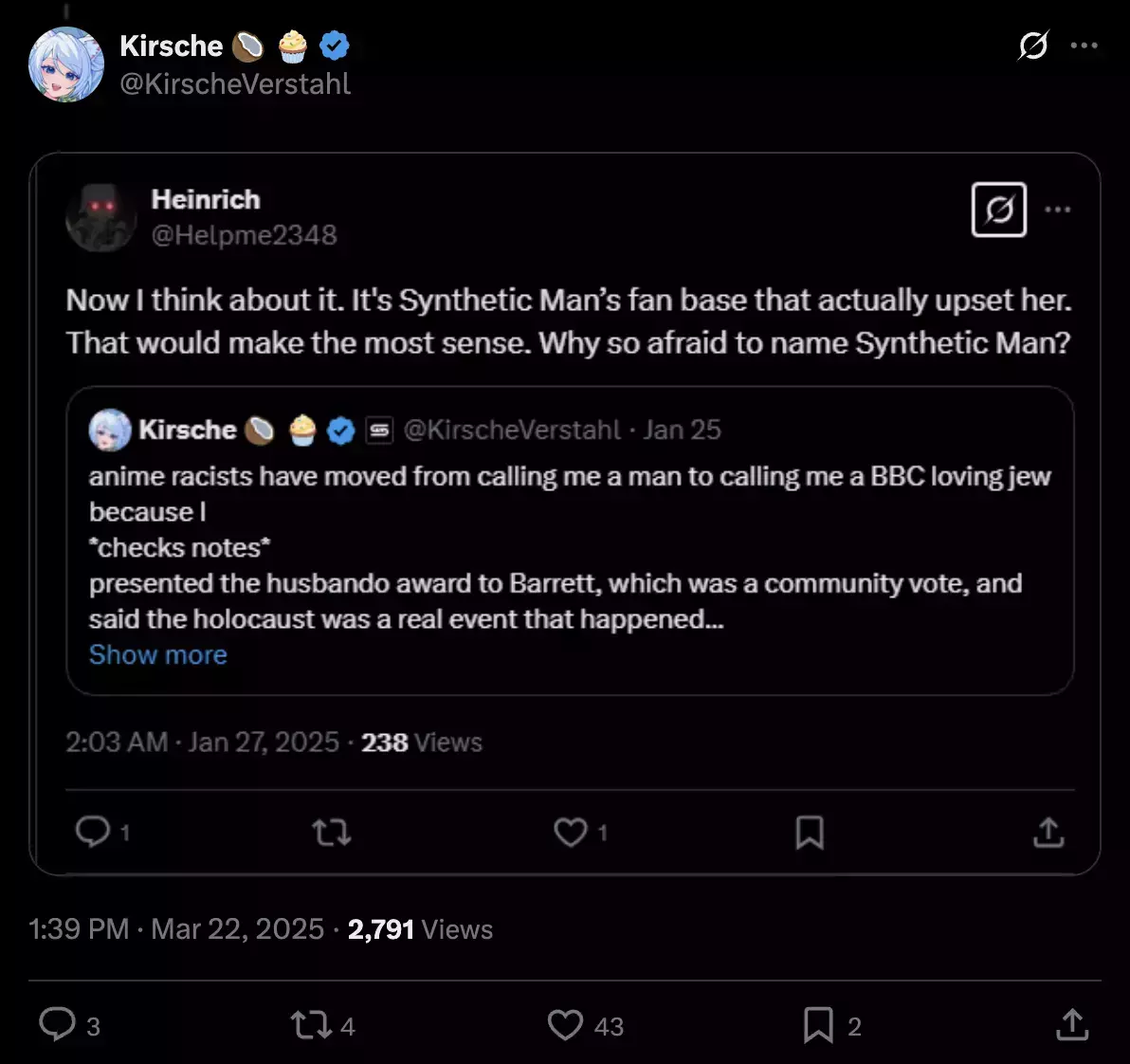Share Heinrich's quoted post

pos(1048,832)
